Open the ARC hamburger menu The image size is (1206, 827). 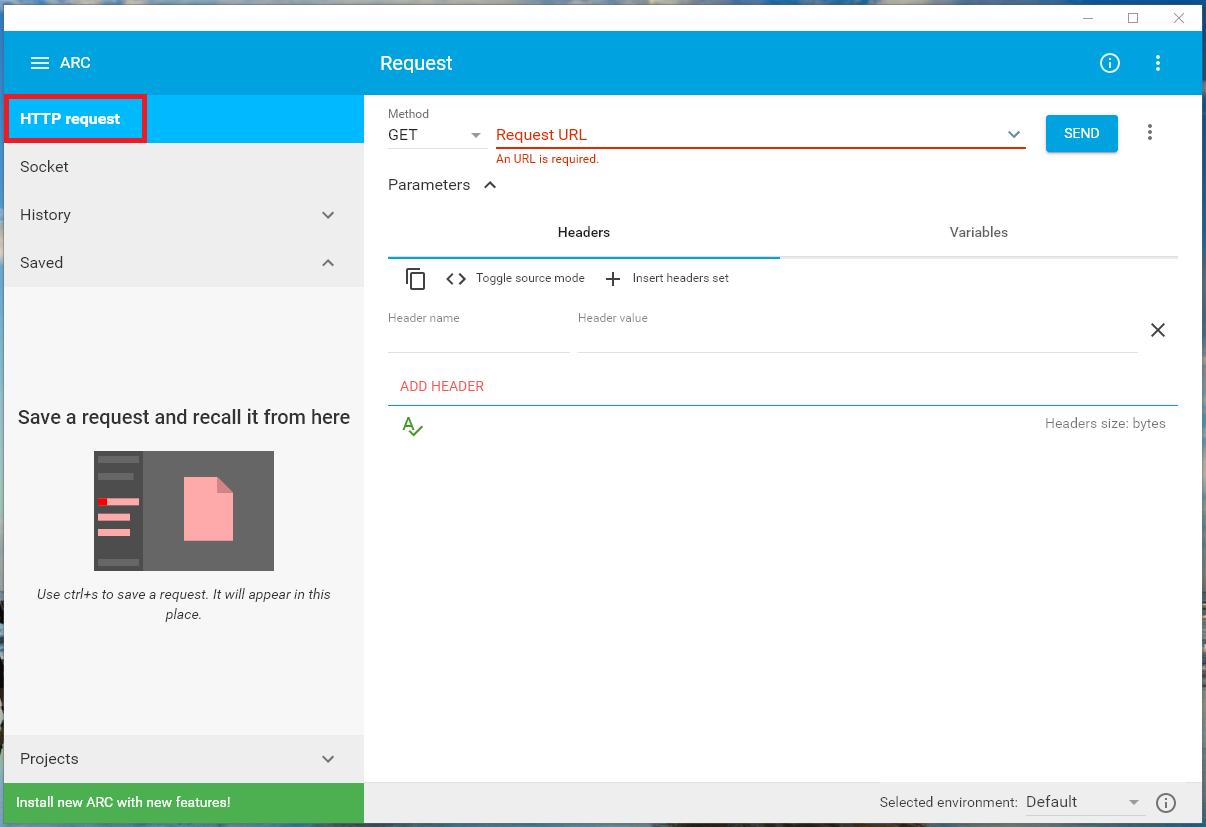click(40, 63)
